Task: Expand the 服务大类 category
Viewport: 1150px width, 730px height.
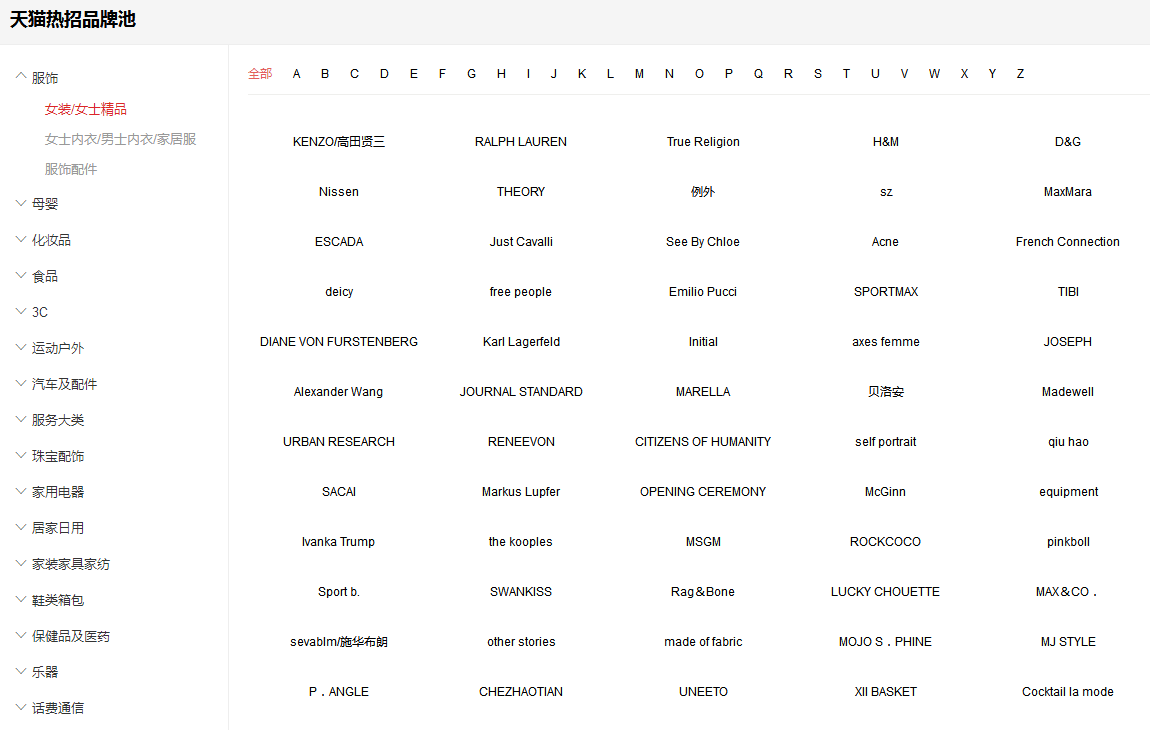Action: click(x=57, y=420)
